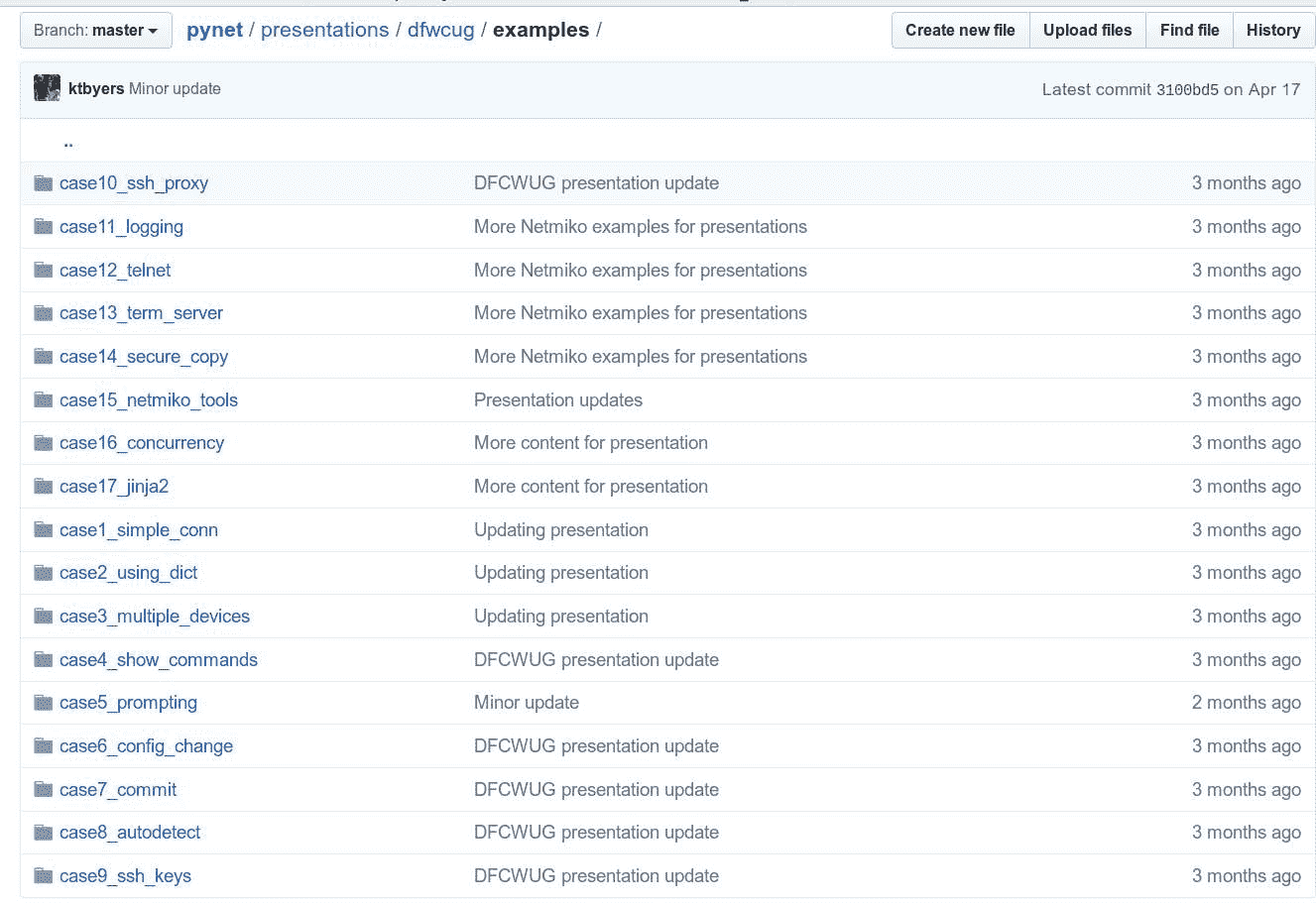Open Presentation updates commit message
Screen dimensions: 1316x903
pyautogui.click(x=558, y=399)
